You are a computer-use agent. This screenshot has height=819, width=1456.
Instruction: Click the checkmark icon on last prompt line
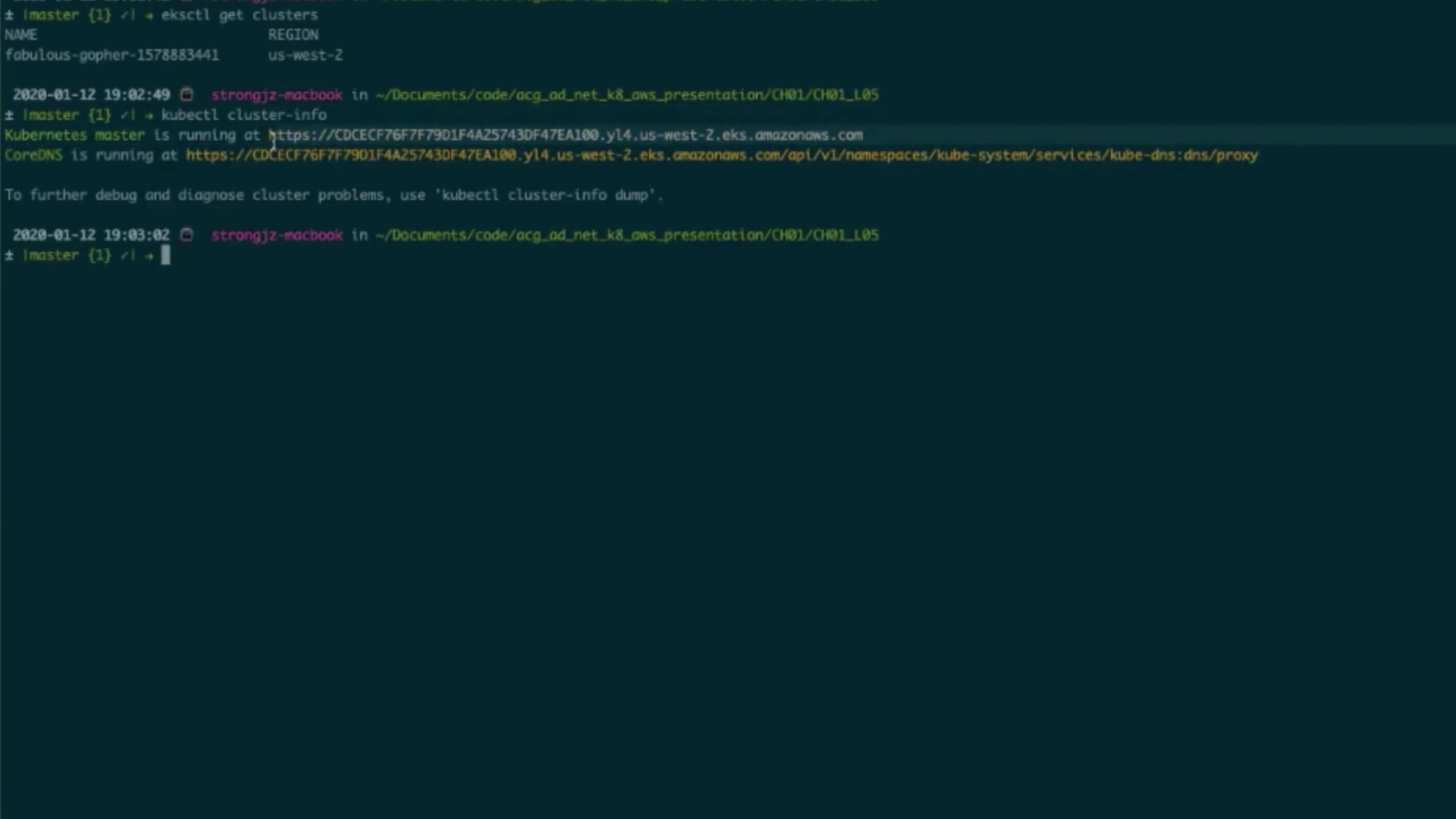coord(125,256)
